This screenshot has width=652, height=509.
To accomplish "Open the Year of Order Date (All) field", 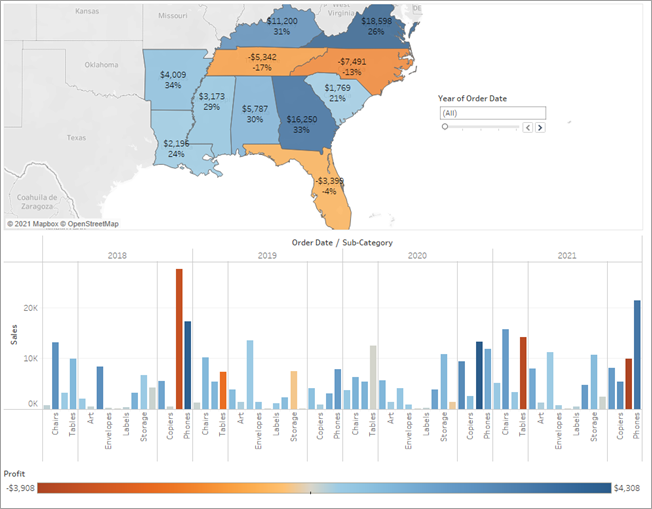I will click(491, 113).
